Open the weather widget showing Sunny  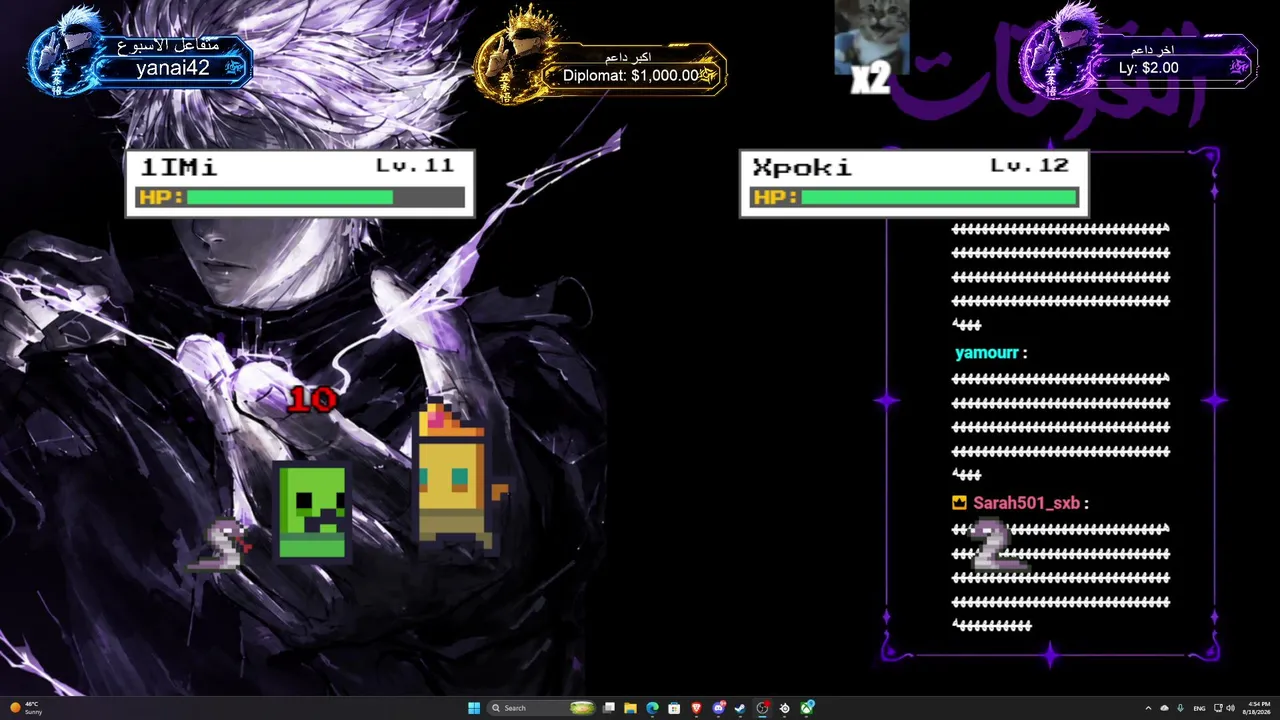(x=26, y=708)
